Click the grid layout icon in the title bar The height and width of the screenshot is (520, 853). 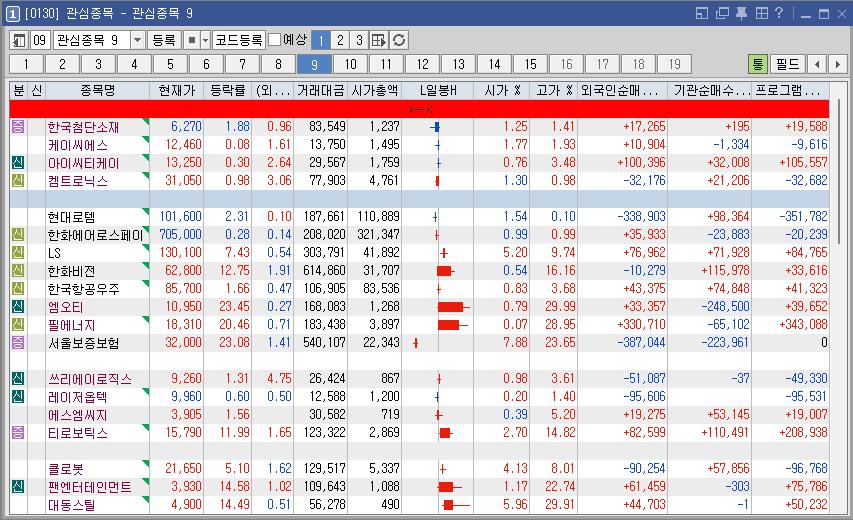tap(762, 13)
